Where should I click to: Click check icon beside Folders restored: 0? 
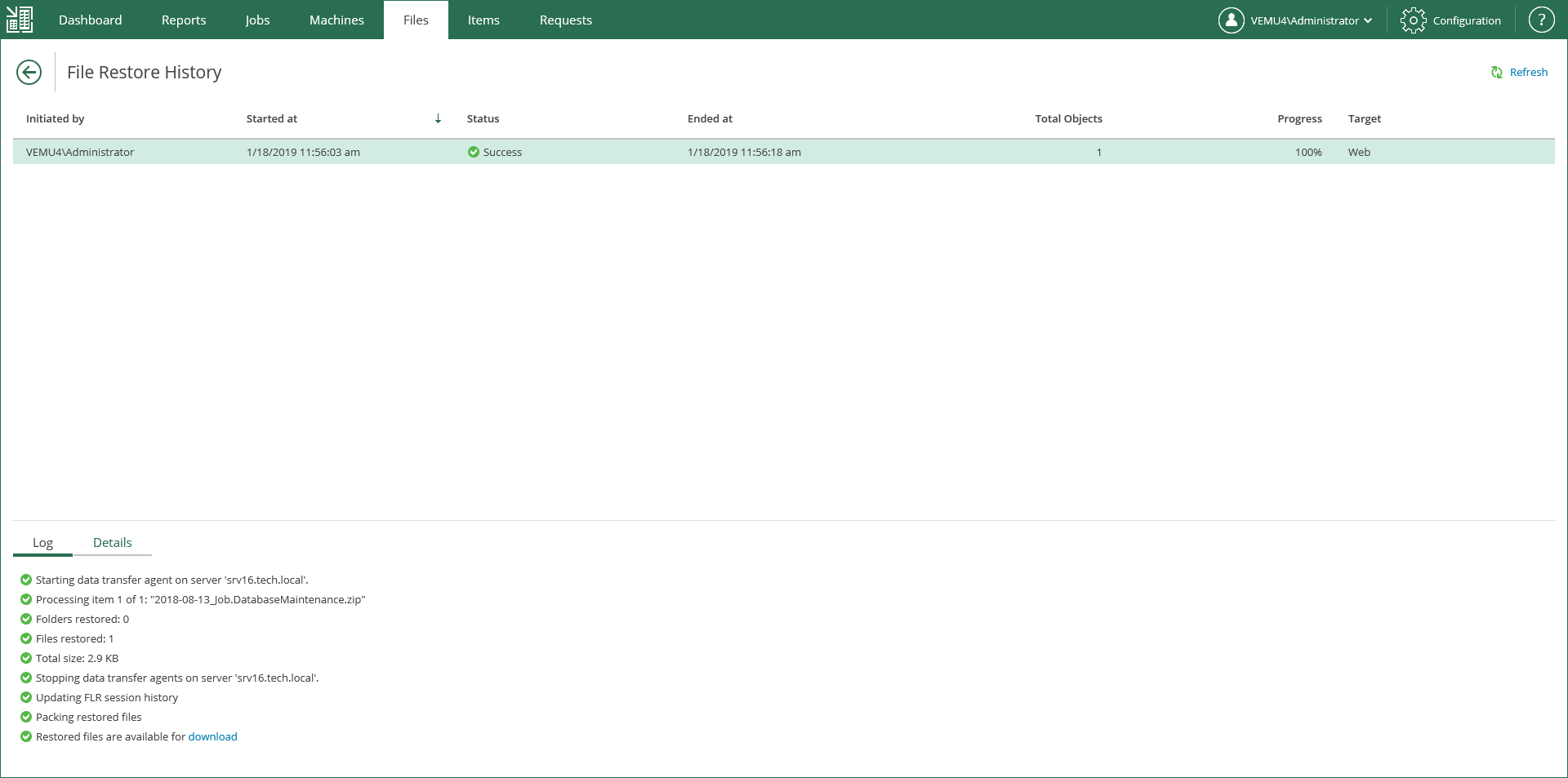26,619
